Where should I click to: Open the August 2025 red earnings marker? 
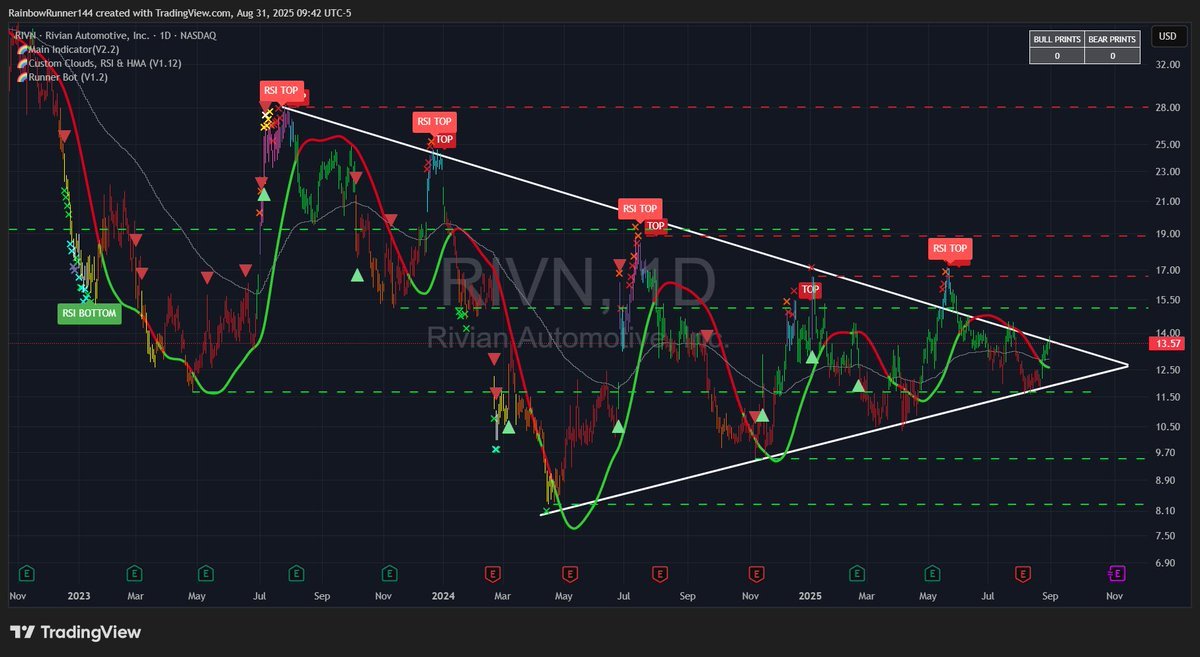pyautogui.click(x=1023, y=574)
